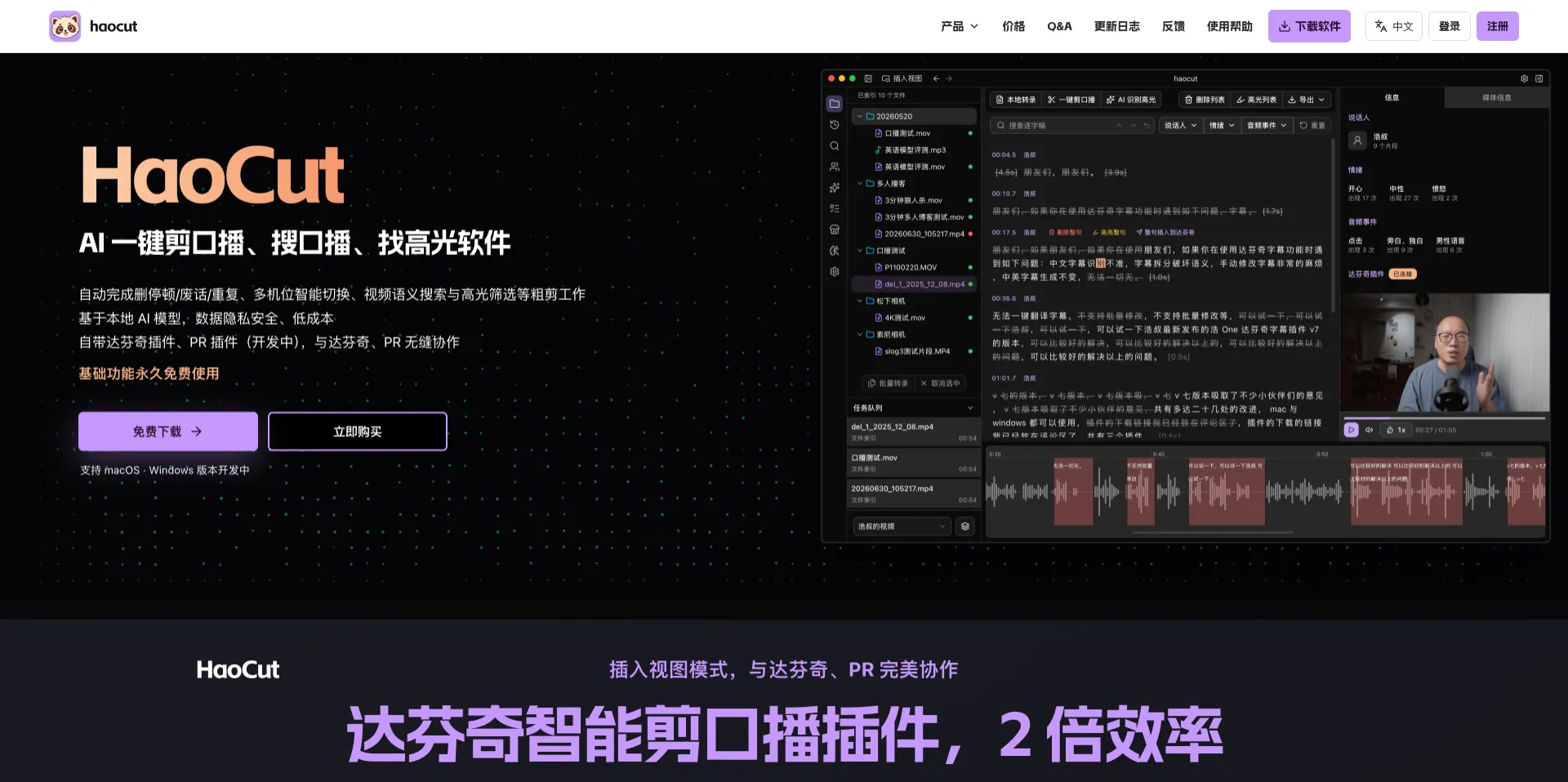Open the 浩叔的视频 project dropdown
This screenshot has width=1568, height=782.
coord(902,526)
